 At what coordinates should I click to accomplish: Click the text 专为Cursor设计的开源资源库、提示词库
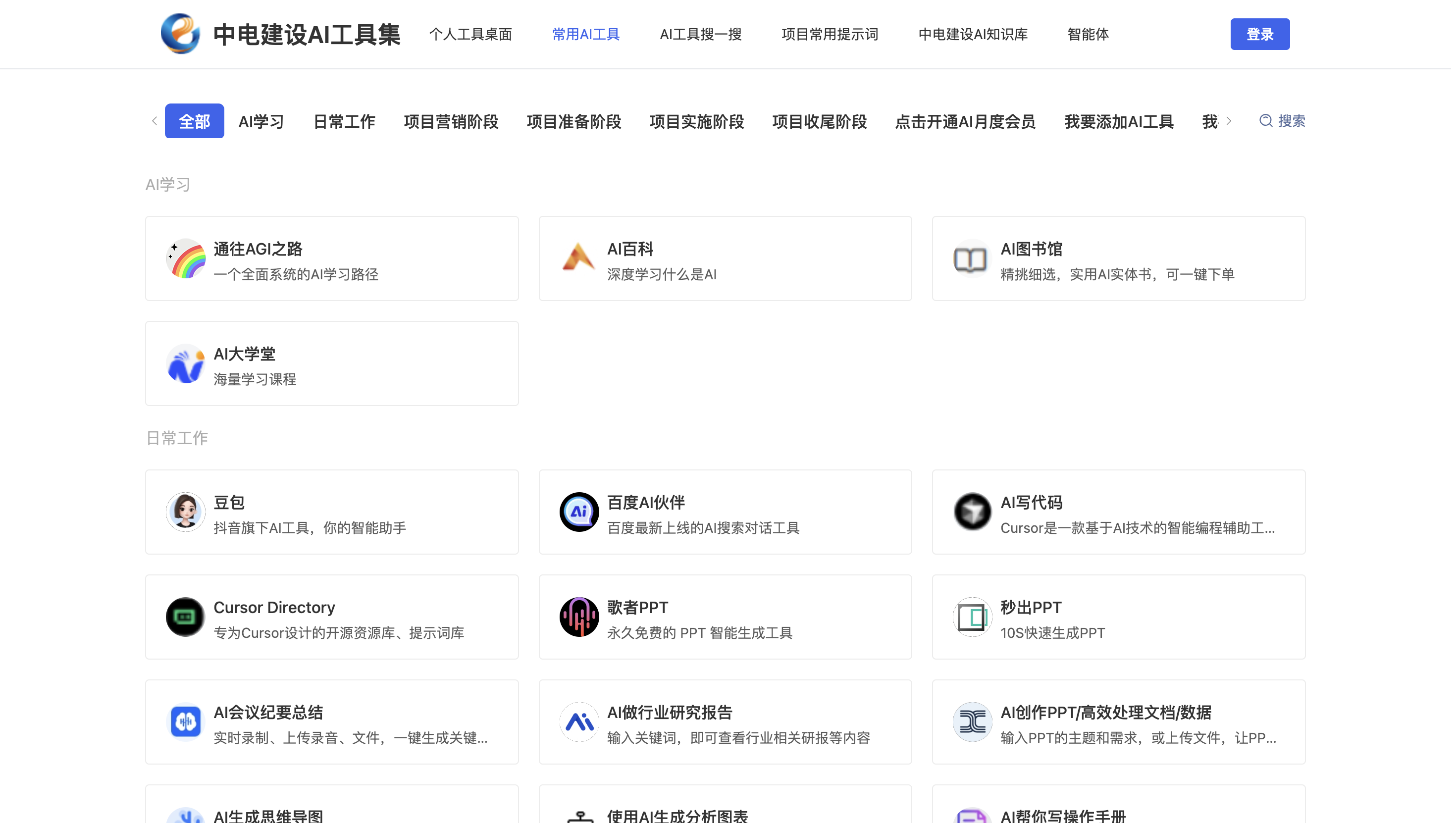340,634
